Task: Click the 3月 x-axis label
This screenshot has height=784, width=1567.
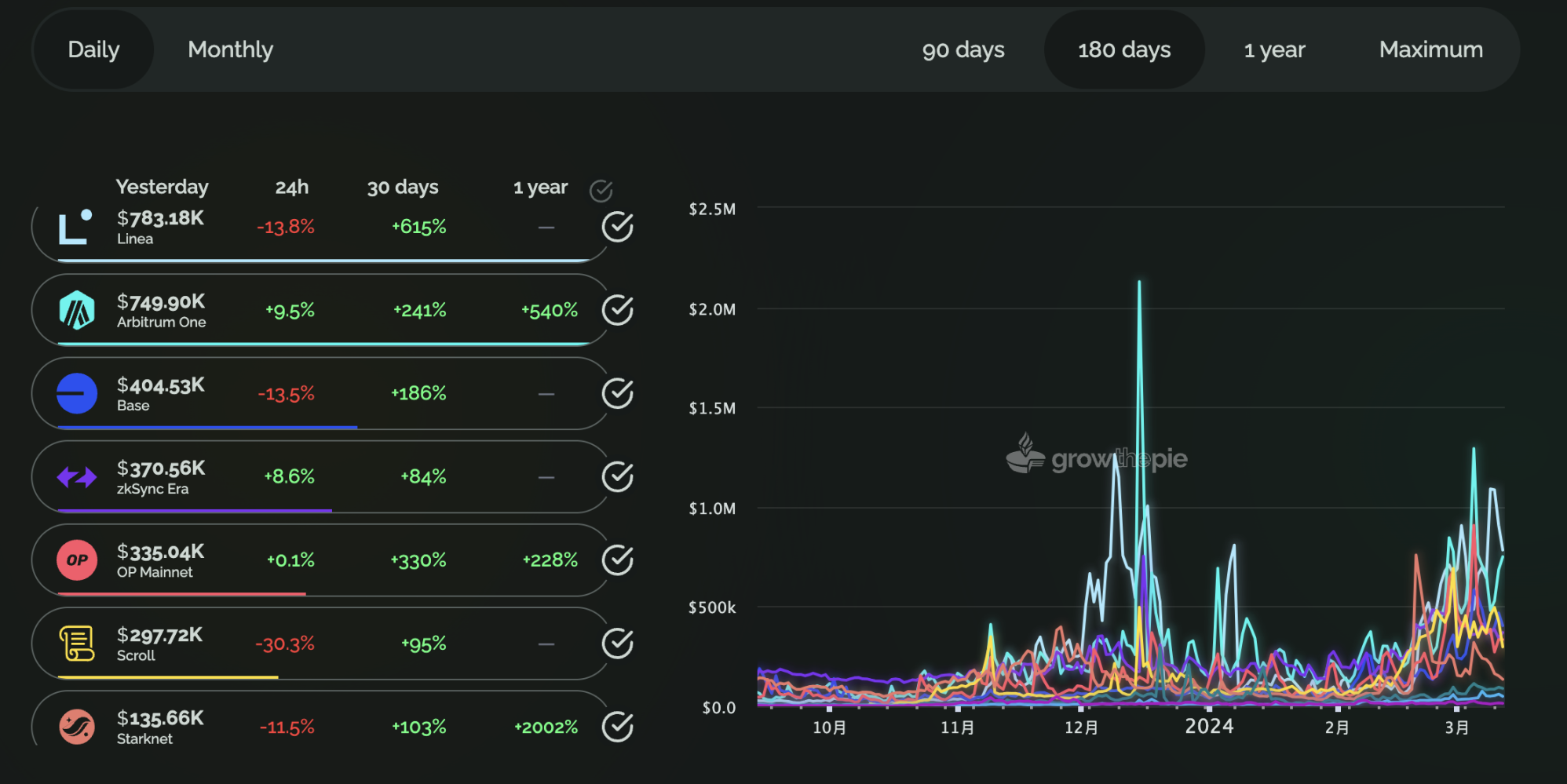Action: [1457, 727]
